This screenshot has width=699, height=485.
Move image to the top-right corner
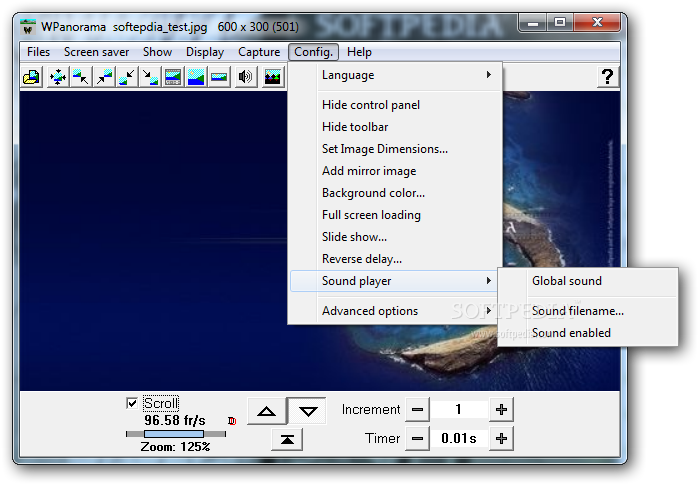[x=104, y=77]
